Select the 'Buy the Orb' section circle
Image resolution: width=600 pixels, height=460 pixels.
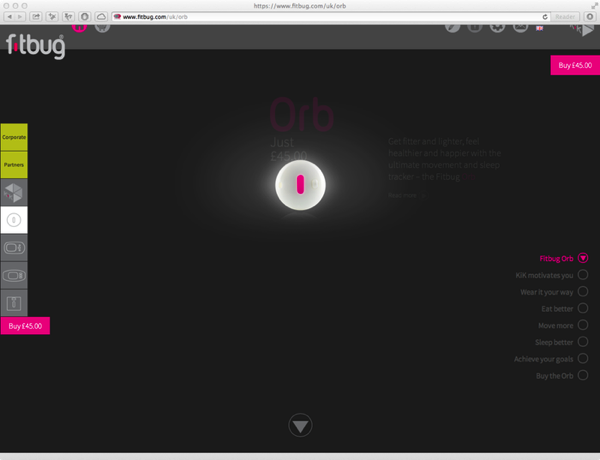tap(583, 375)
